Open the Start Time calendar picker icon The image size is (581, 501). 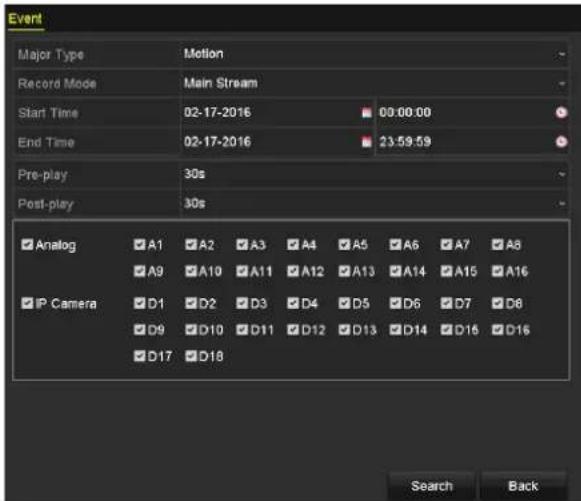coord(366,113)
